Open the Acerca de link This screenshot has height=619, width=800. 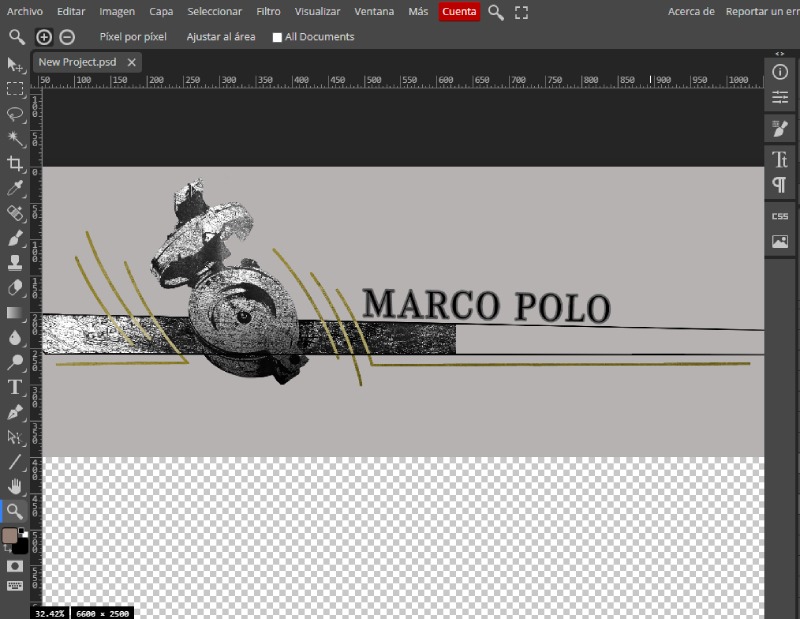pyautogui.click(x=691, y=11)
